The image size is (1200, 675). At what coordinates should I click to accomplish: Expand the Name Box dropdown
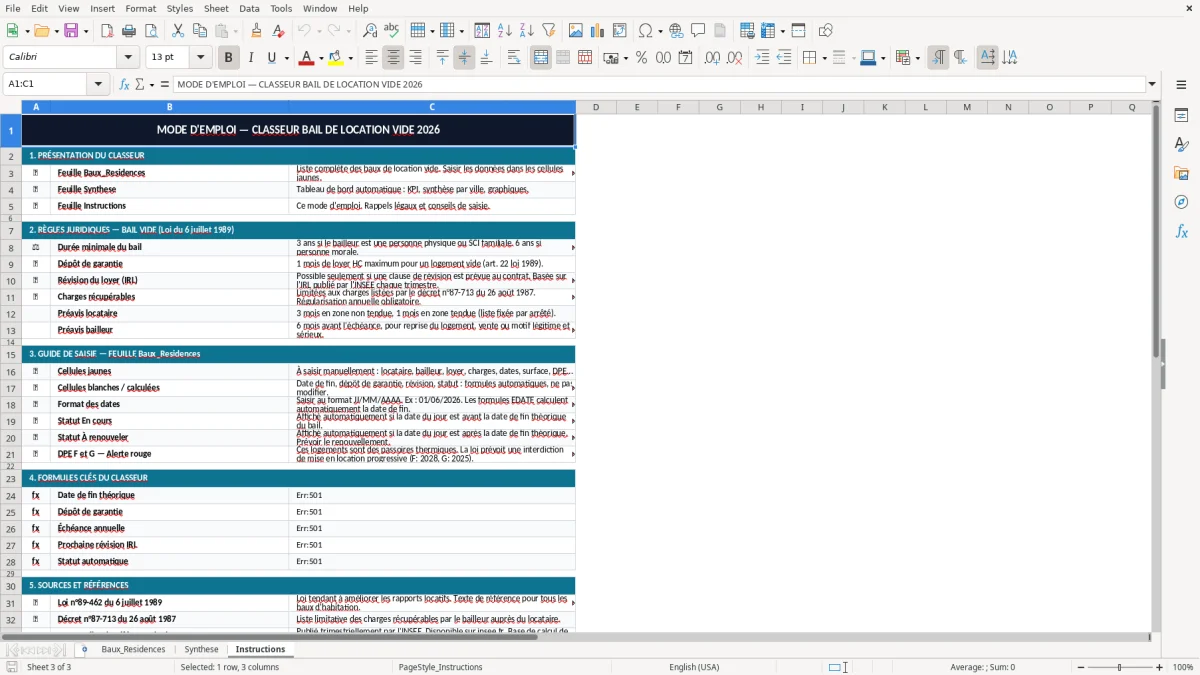click(98, 84)
